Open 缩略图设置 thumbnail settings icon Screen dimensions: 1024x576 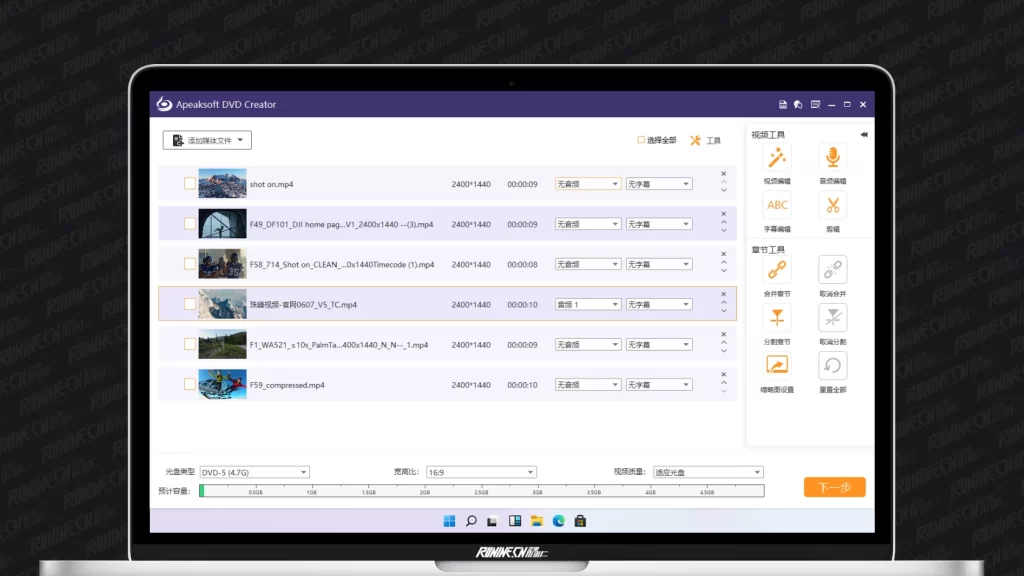(777, 366)
